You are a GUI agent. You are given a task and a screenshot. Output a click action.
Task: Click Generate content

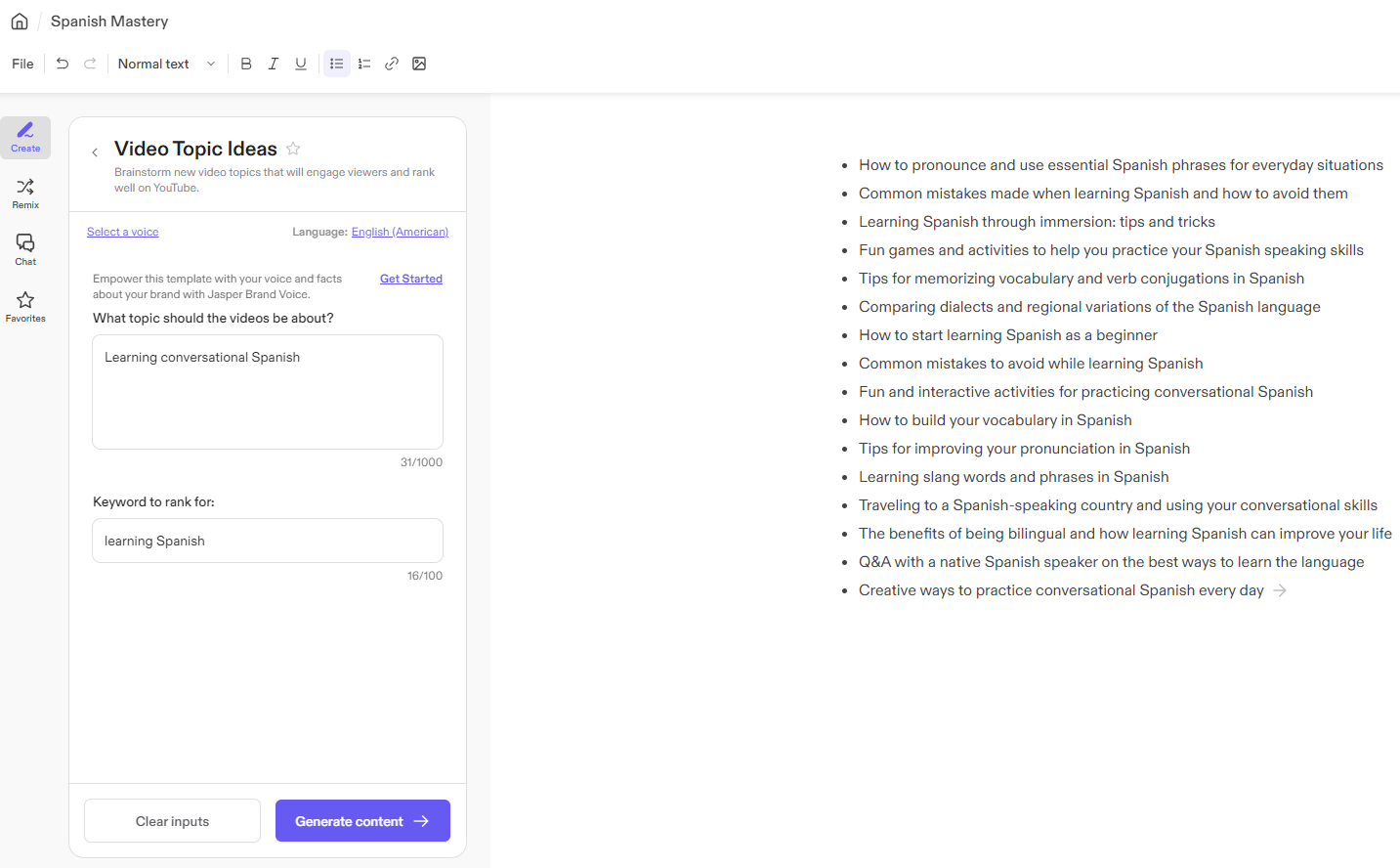coord(362,820)
